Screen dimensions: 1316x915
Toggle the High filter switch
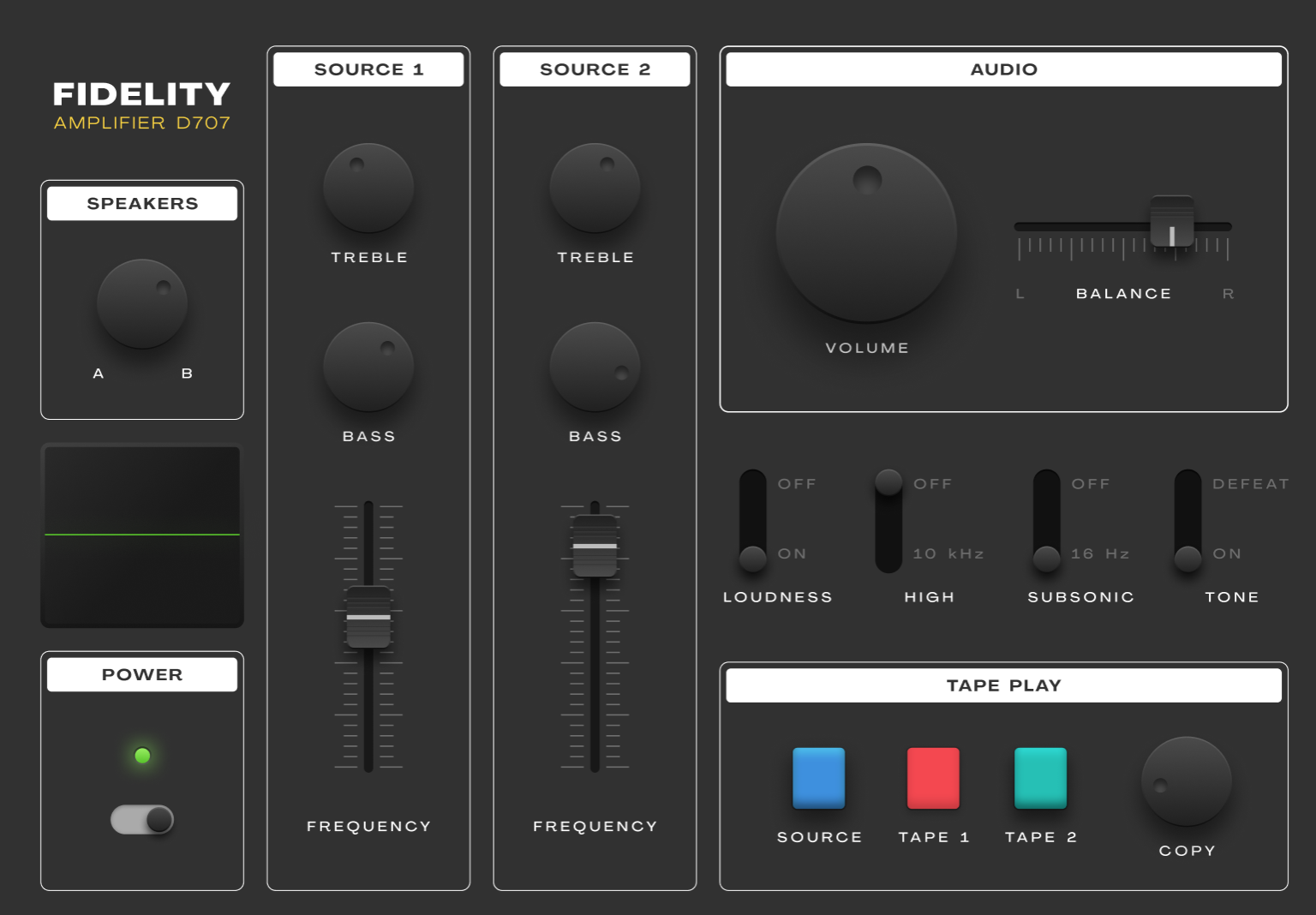(888, 521)
